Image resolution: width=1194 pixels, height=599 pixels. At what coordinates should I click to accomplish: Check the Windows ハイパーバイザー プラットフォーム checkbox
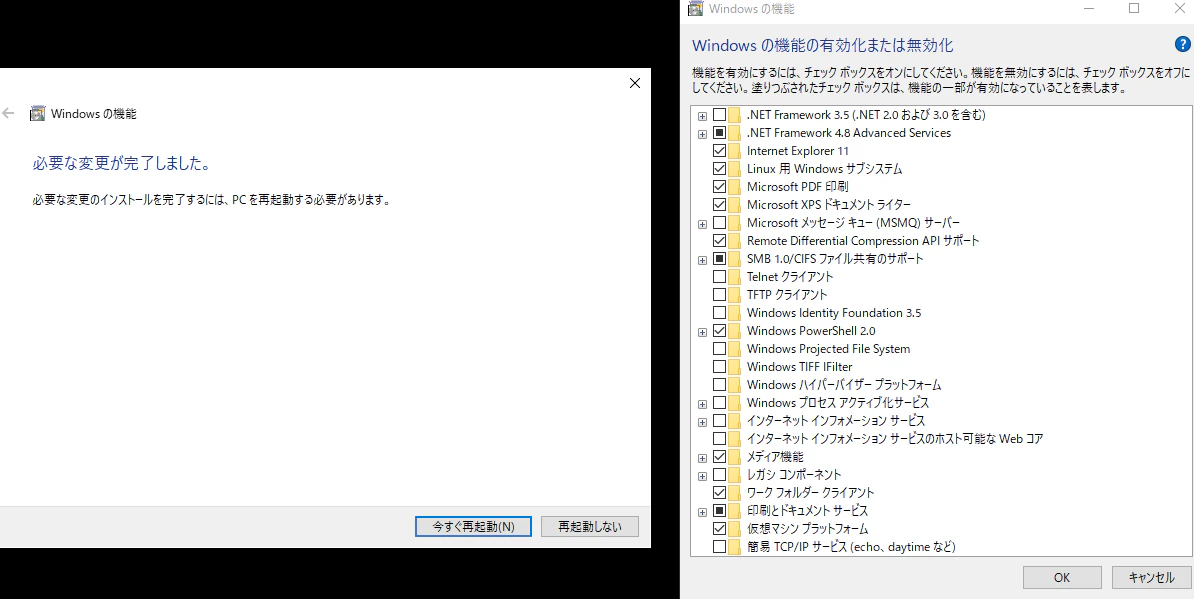[x=719, y=385]
